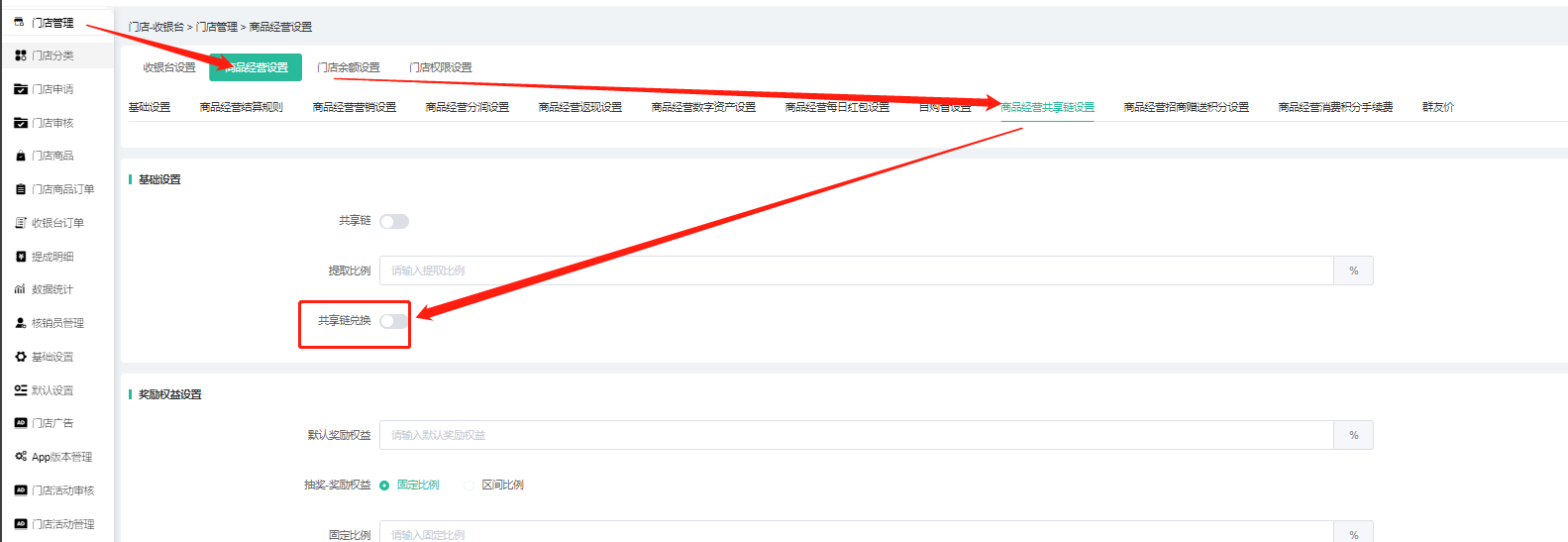Select the 固定比例 radio option
The height and width of the screenshot is (542, 1568).
384,486
